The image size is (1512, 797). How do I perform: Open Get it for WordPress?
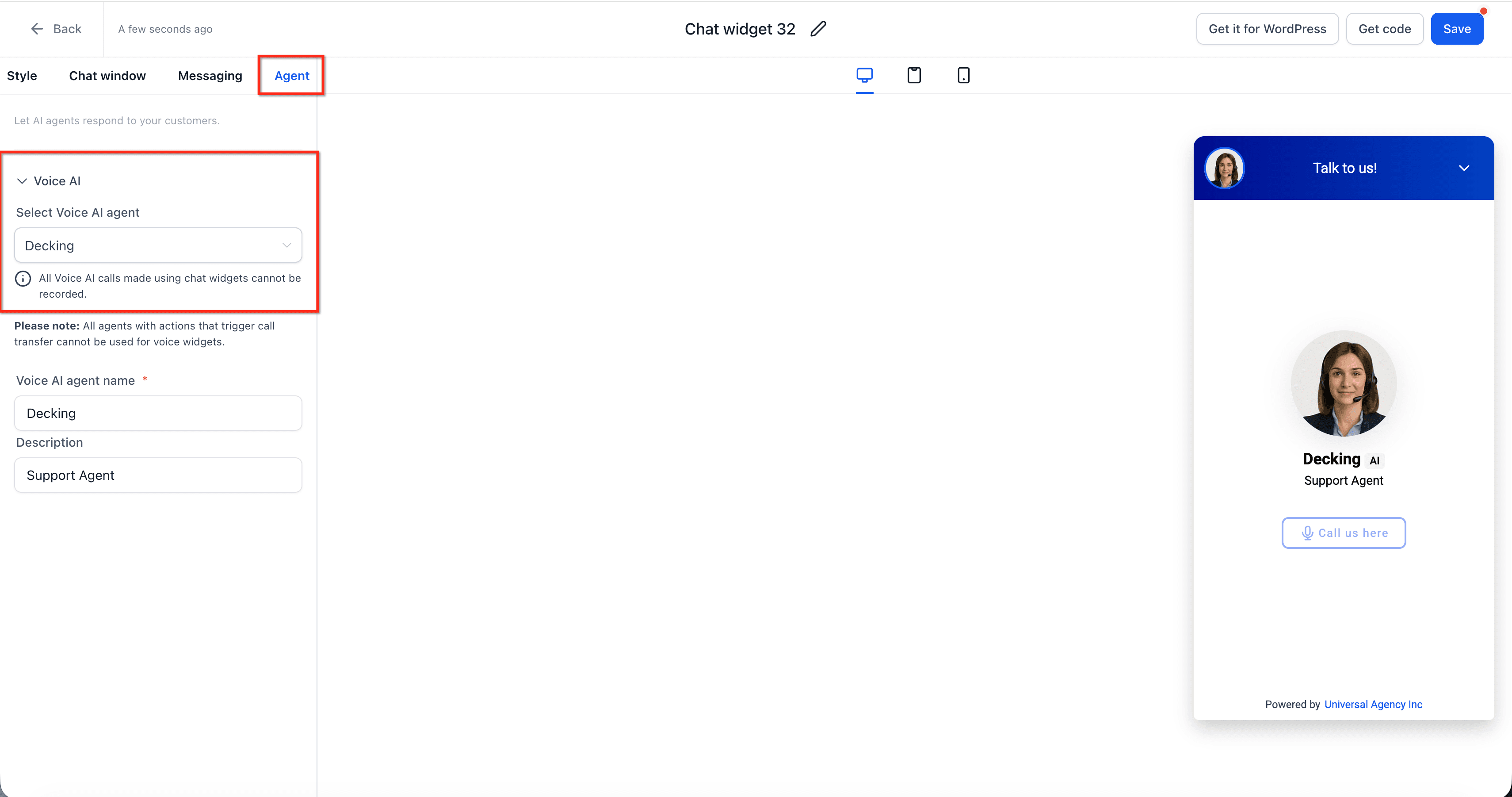(1267, 29)
